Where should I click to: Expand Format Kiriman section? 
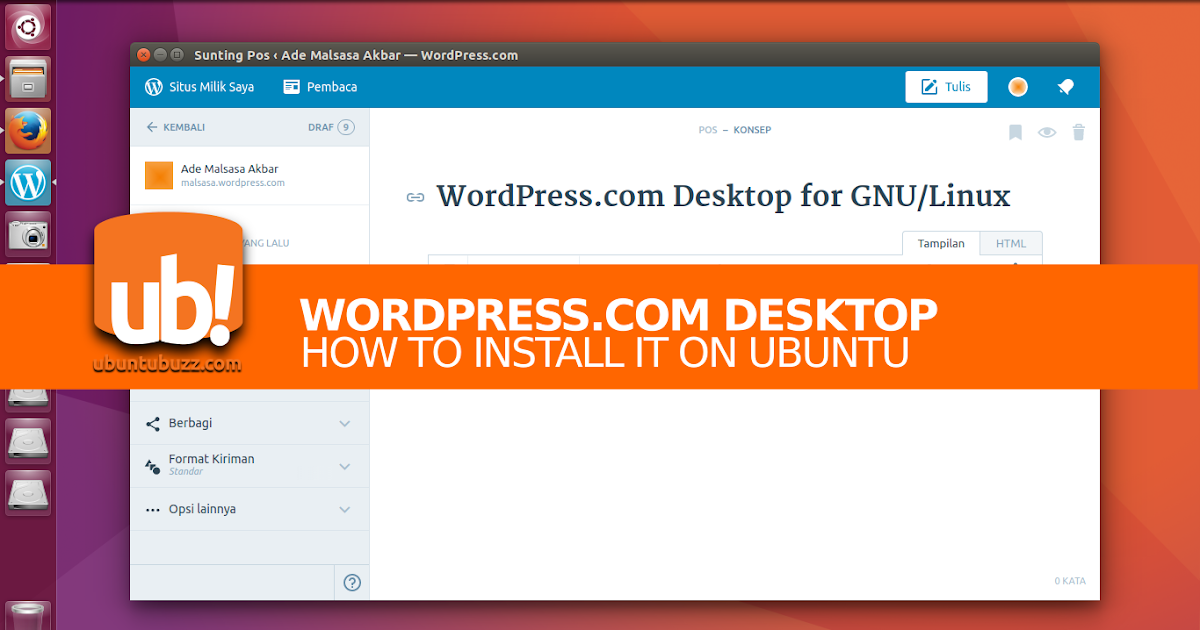point(250,466)
